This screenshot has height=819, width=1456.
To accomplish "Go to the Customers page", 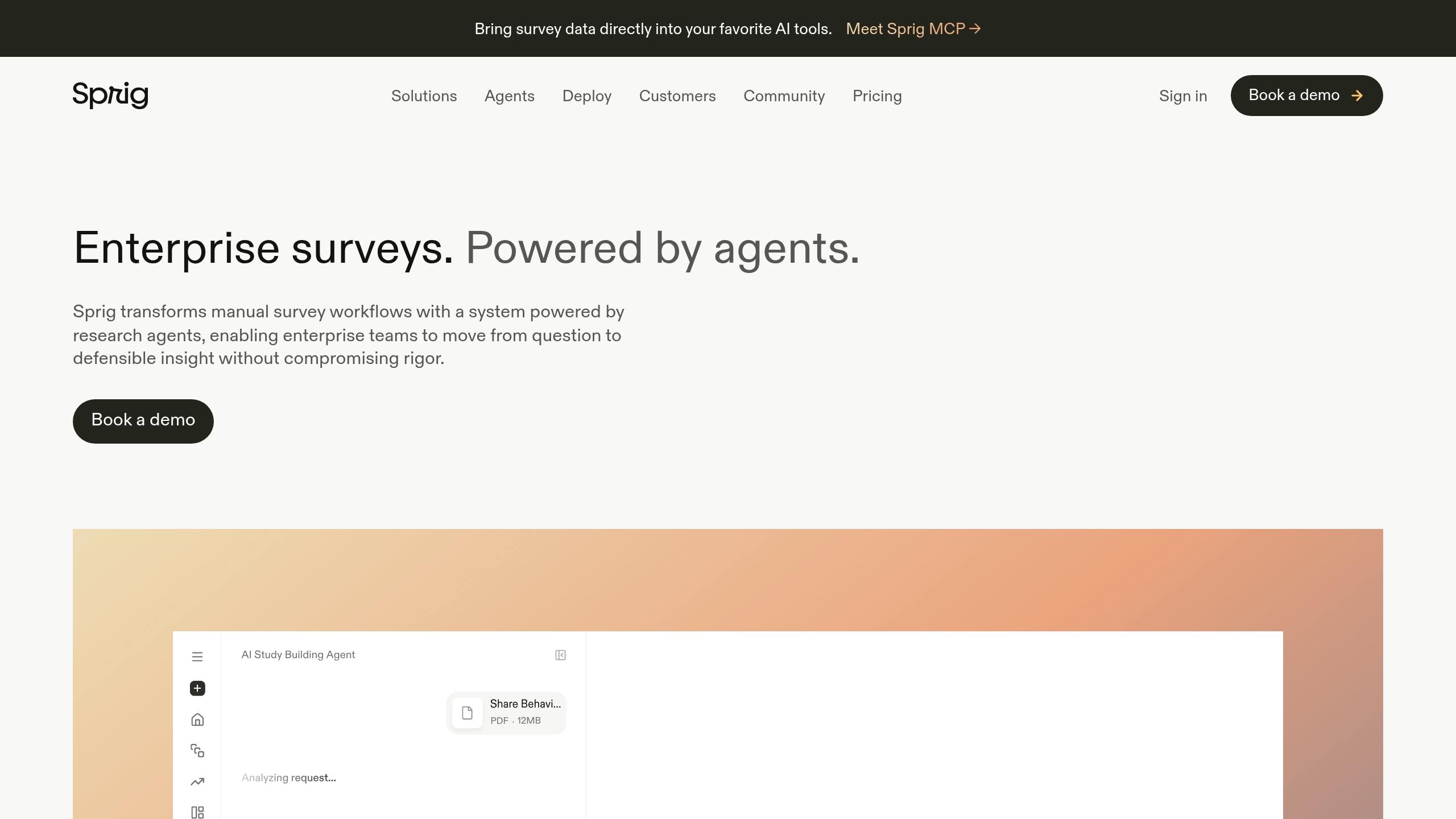I will [x=677, y=96].
